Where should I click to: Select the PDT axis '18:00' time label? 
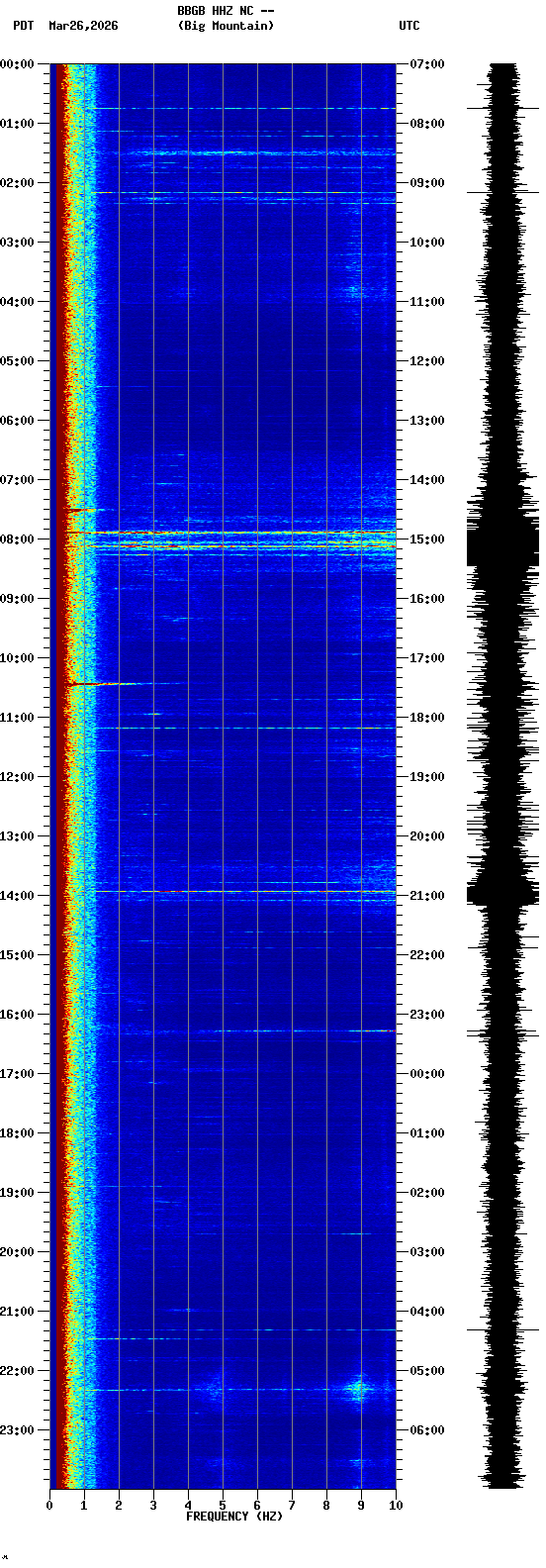click(17, 1133)
